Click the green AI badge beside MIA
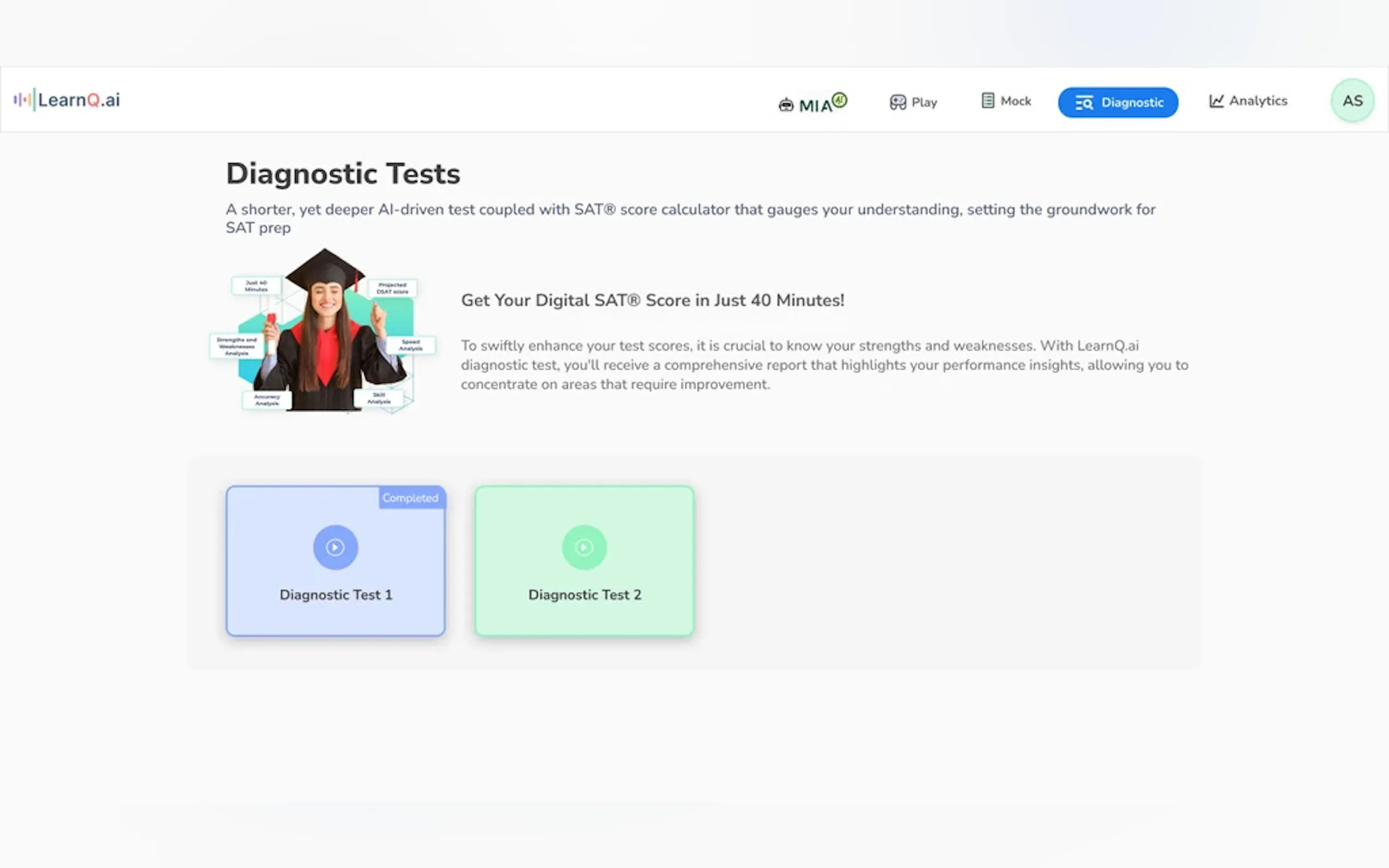The width and height of the screenshot is (1389, 868). point(839,100)
